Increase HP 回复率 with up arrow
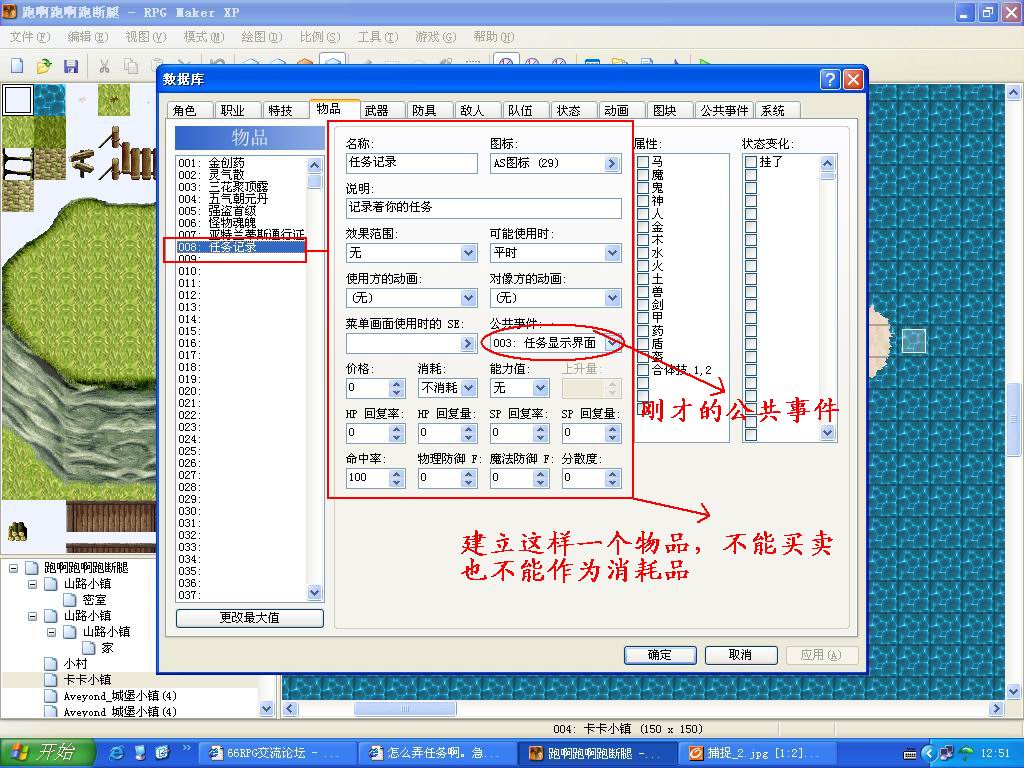The image size is (1024, 768). [x=396, y=429]
